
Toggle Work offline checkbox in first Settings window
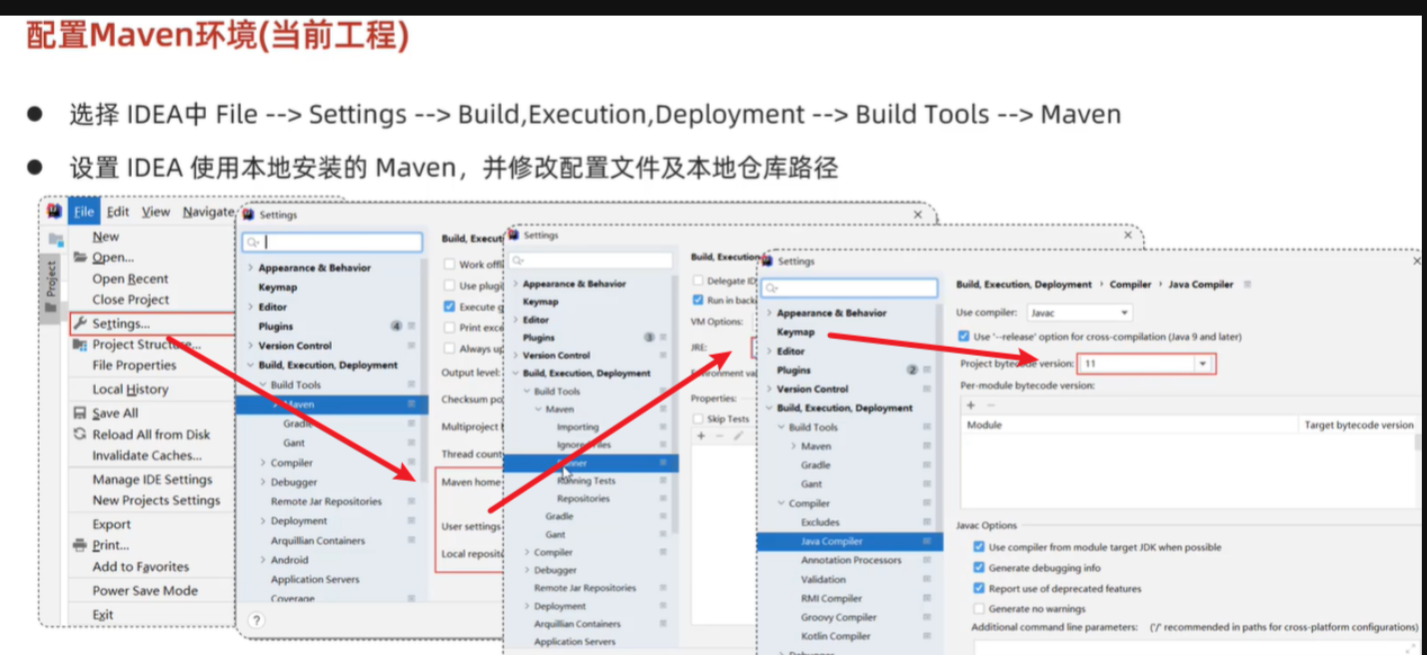[450, 264]
